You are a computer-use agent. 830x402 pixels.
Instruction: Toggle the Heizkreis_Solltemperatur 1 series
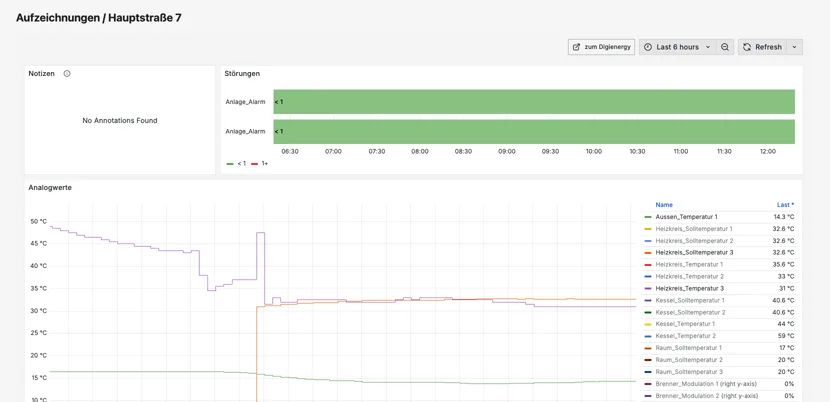[x=694, y=229]
